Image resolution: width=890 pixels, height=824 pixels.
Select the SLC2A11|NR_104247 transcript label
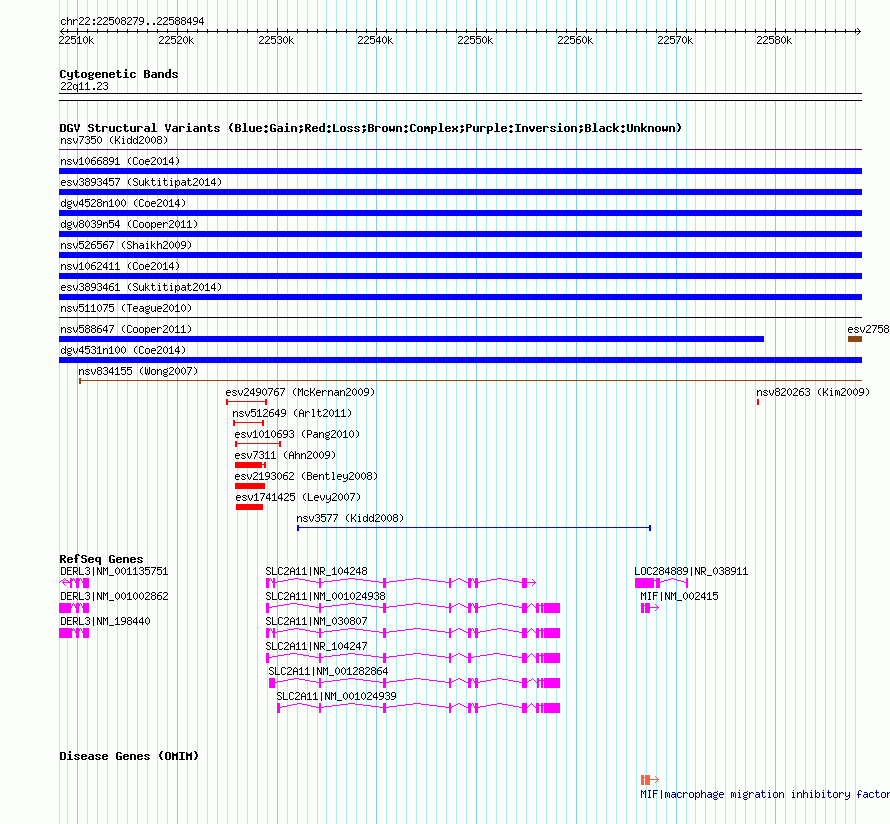316,646
